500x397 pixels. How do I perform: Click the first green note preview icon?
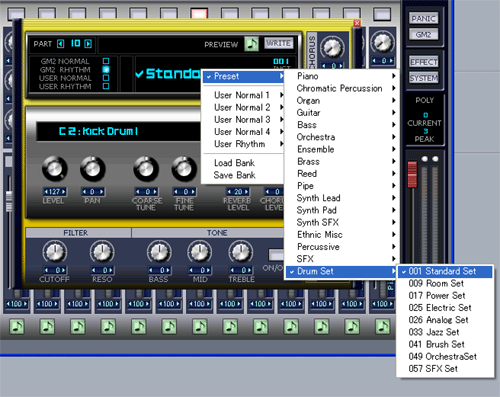coord(17,326)
